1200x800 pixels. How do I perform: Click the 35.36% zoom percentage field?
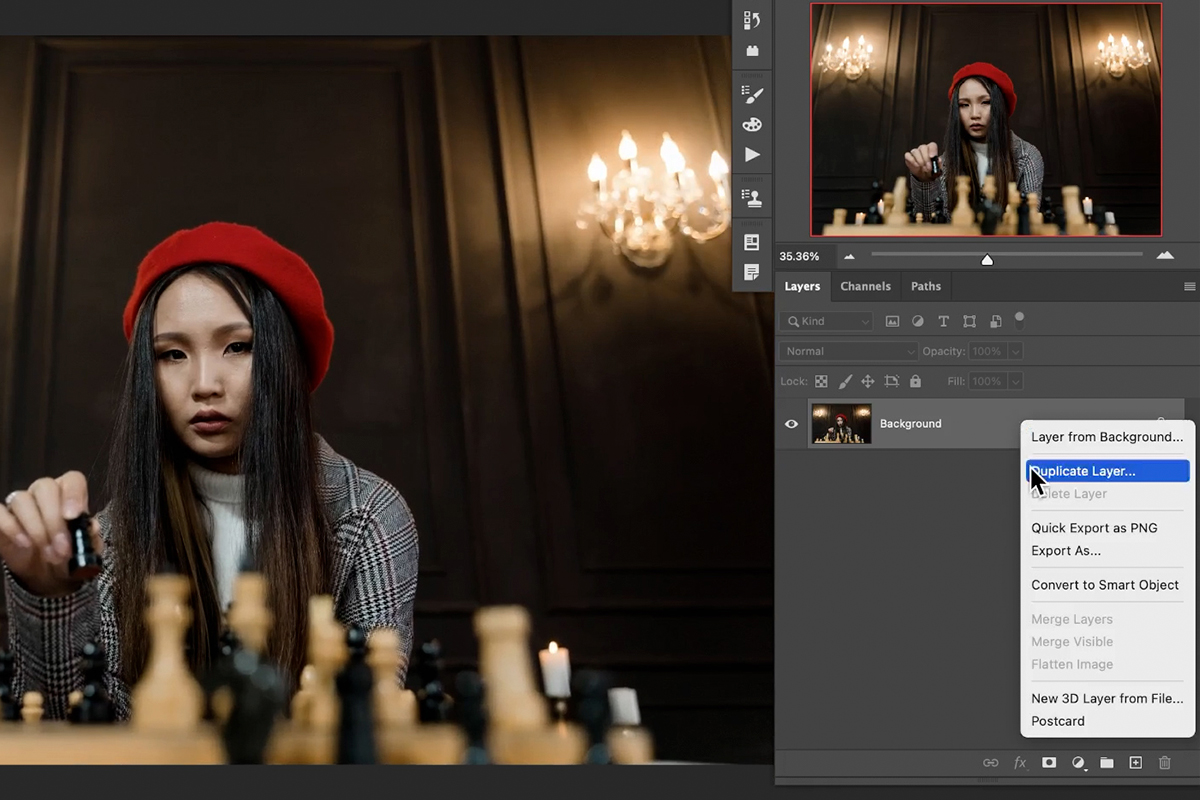800,256
